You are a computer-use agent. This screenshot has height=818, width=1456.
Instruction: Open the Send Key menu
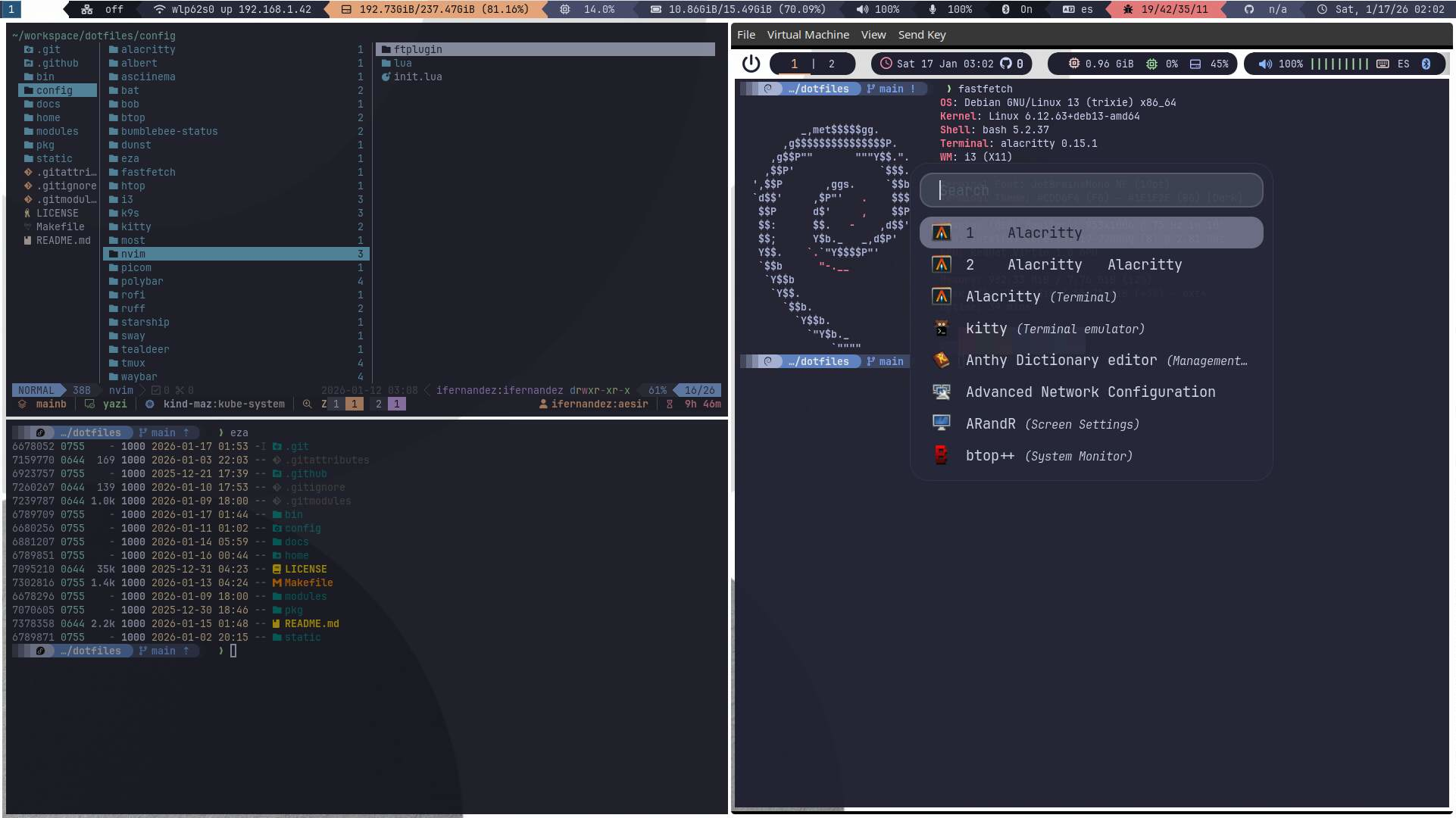click(921, 35)
